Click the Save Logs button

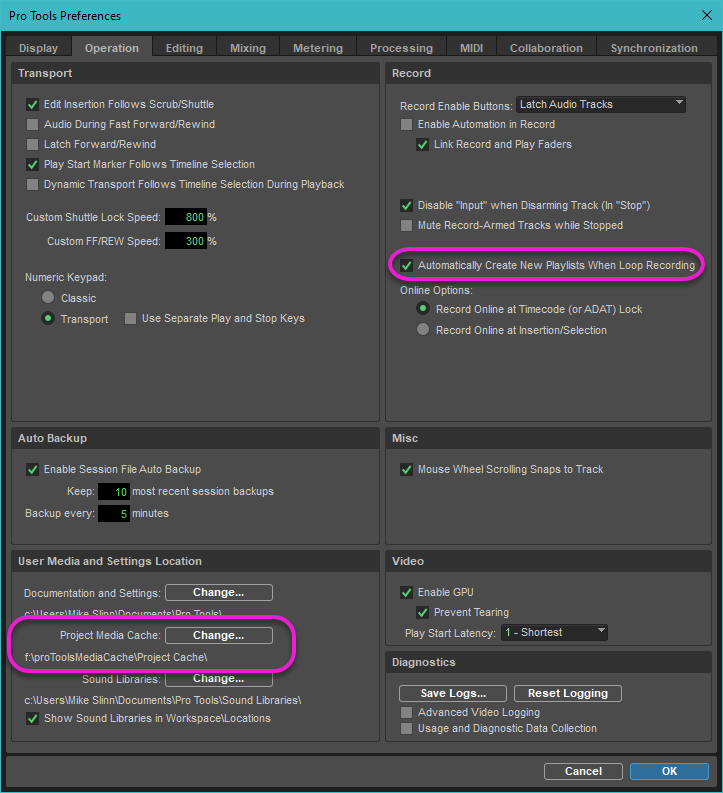453,693
